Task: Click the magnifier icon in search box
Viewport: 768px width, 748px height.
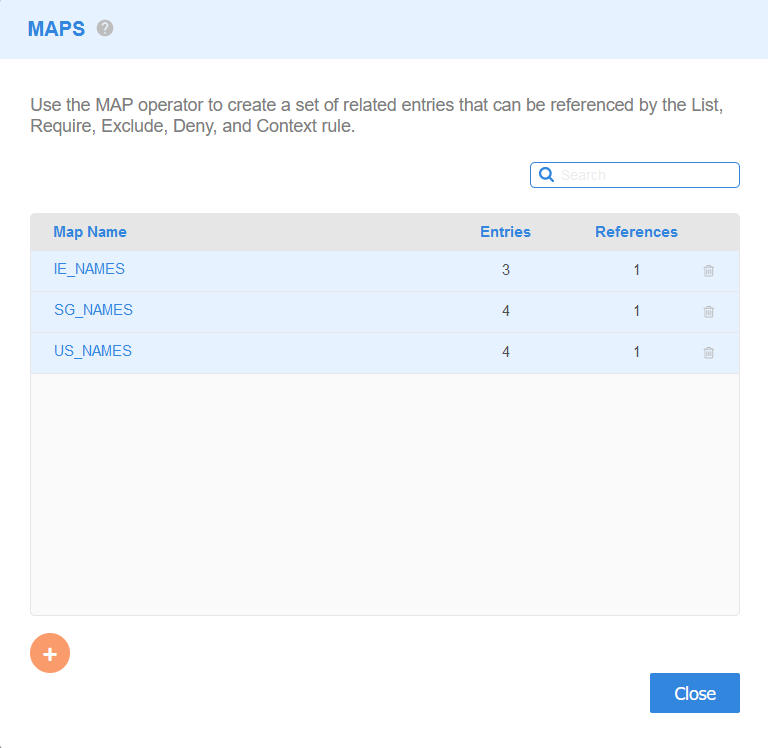Action: click(x=546, y=175)
